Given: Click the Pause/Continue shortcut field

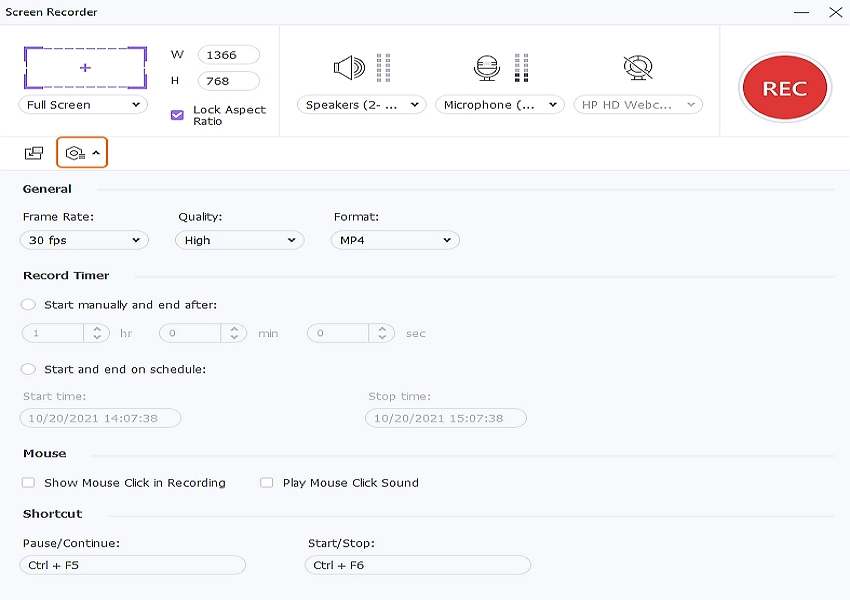Looking at the screenshot, I should click(x=132, y=565).
